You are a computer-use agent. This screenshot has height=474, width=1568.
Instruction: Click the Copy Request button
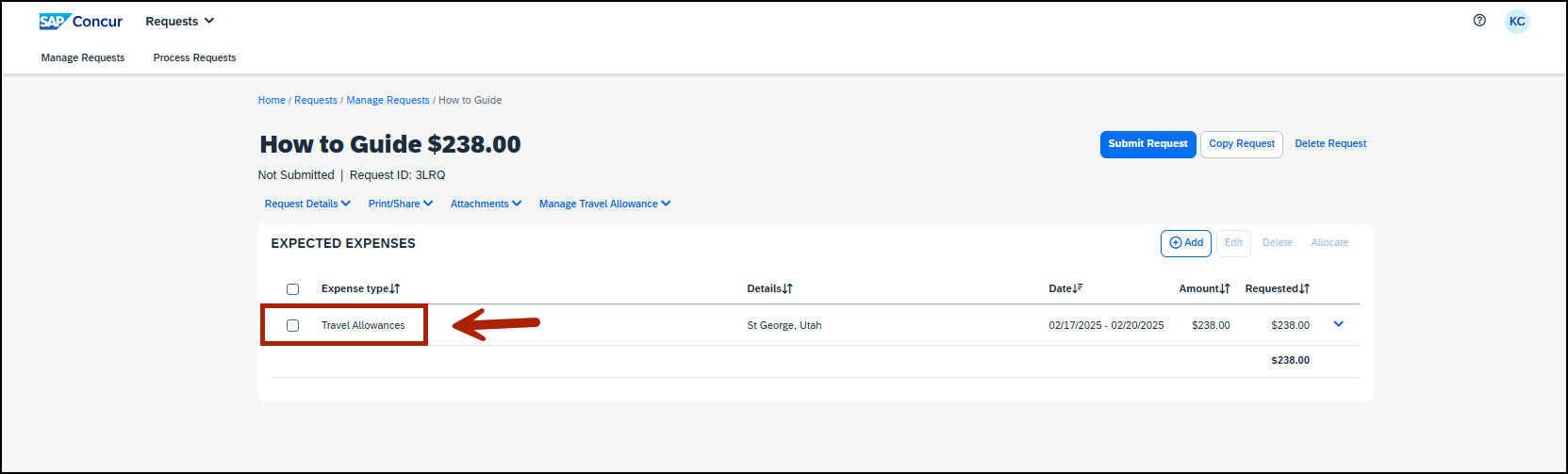click(x=1242, y=144)
